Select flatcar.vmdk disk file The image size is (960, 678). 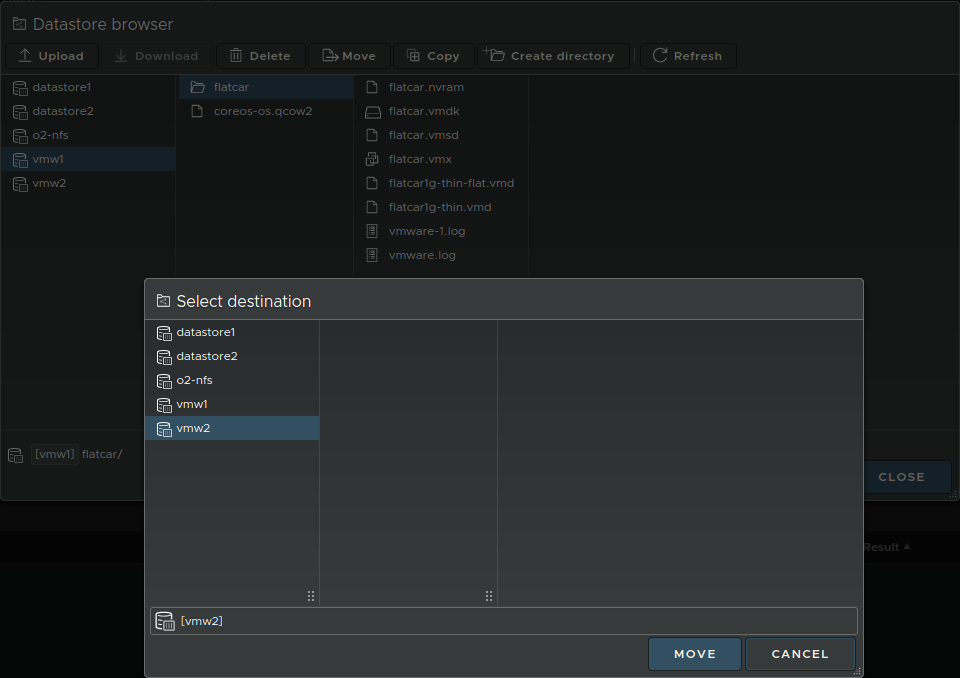click(441, 111)
